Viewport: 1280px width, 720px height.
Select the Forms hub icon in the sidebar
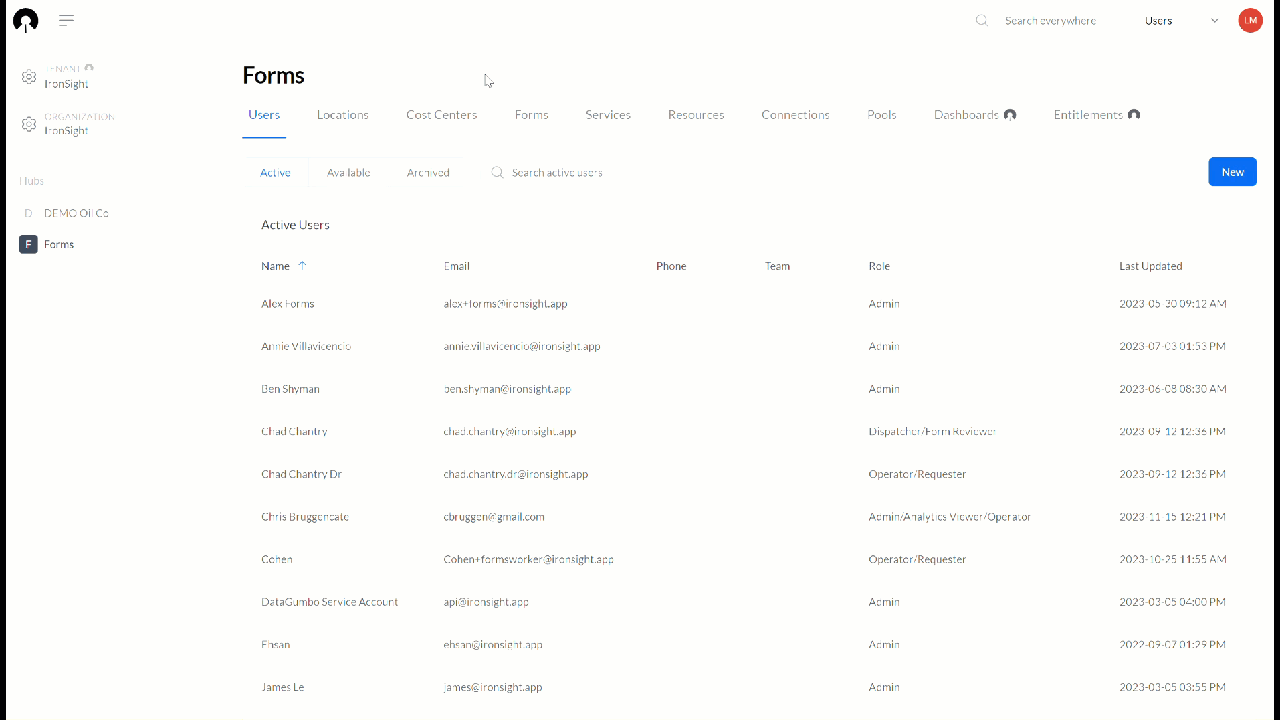click(x=28, y=244)
